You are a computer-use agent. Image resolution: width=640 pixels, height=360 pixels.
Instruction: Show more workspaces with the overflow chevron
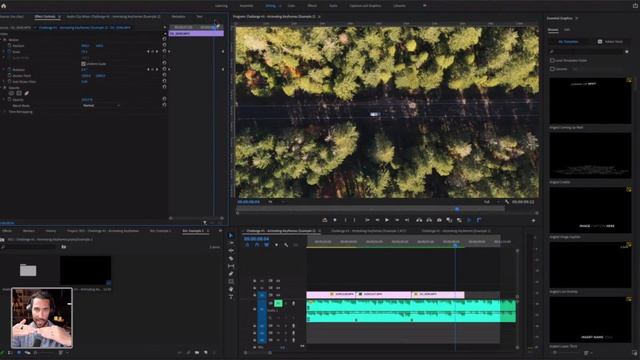(424, 6)
